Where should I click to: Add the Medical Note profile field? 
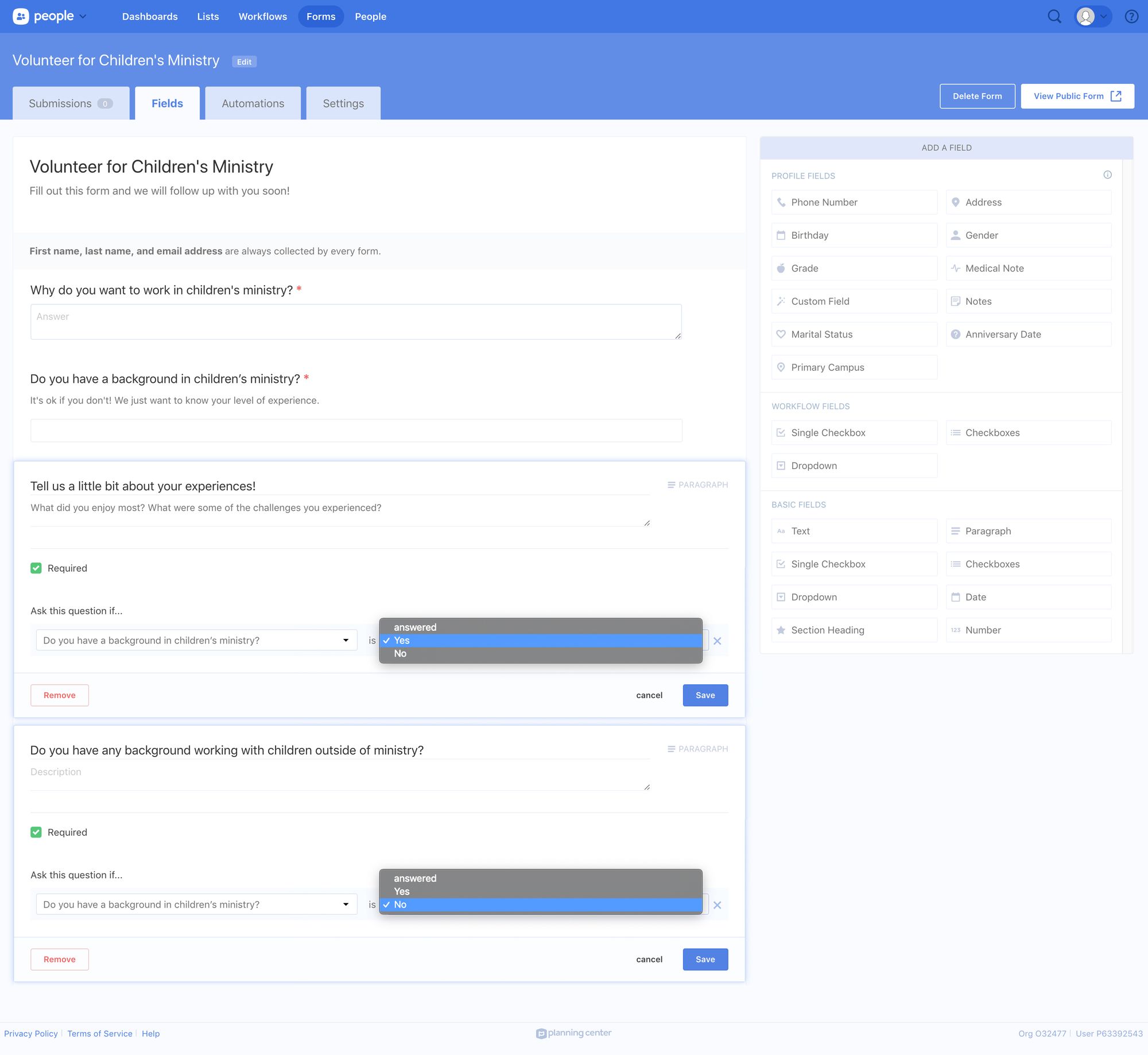pos(1027,268)
